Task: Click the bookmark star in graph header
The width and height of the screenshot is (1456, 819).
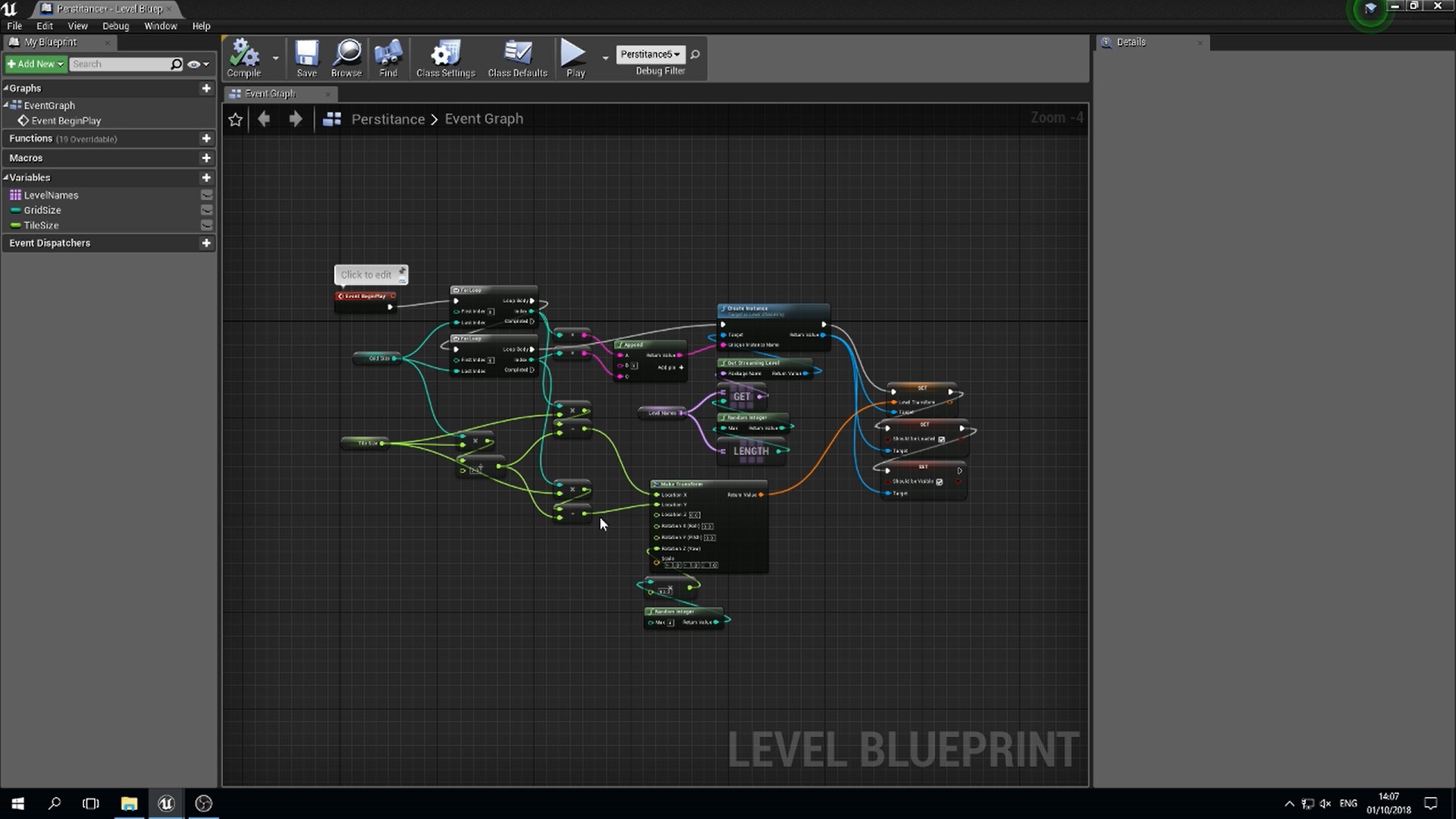Action: [x=235, y=120]
